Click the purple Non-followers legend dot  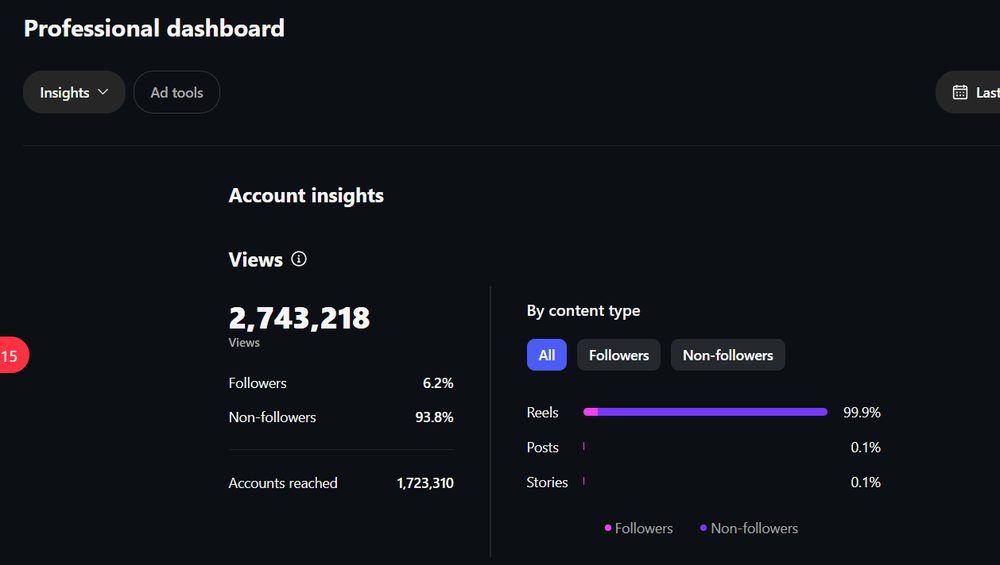click(703, 528)
